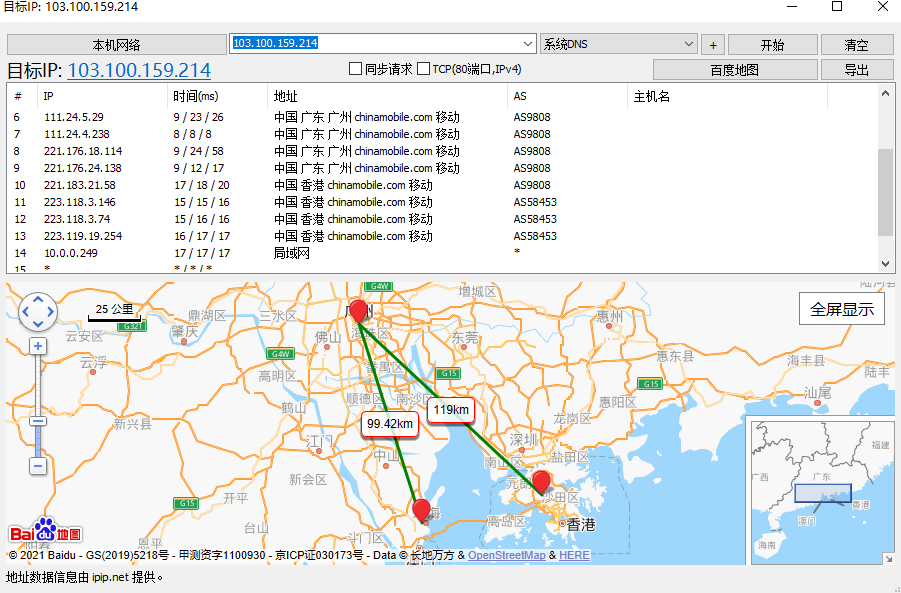Click the 全屏显示 fullscreen button
The width and height of the screenshot is (901, 593).
click(x=842, y=309)
